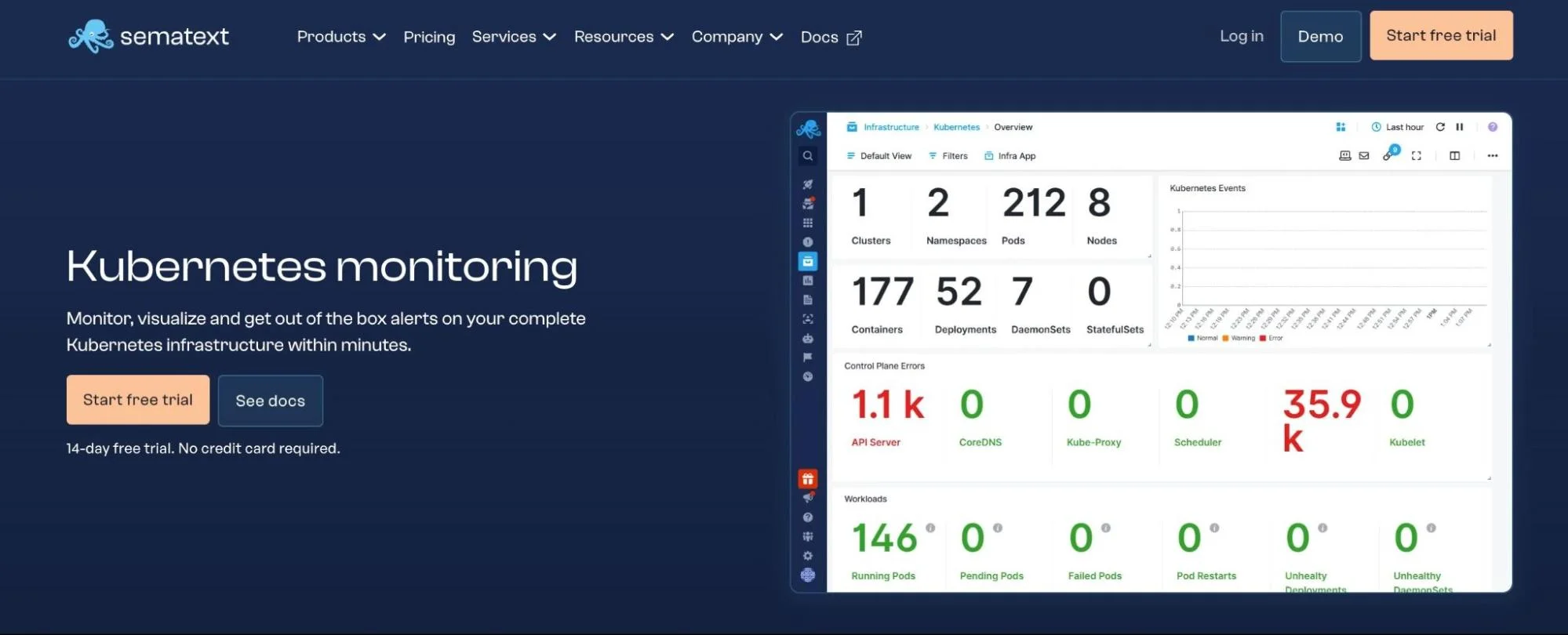Enter fullscreen with the expand corners icon
Screen dimensions: 1568x635
pos(1417,156)
